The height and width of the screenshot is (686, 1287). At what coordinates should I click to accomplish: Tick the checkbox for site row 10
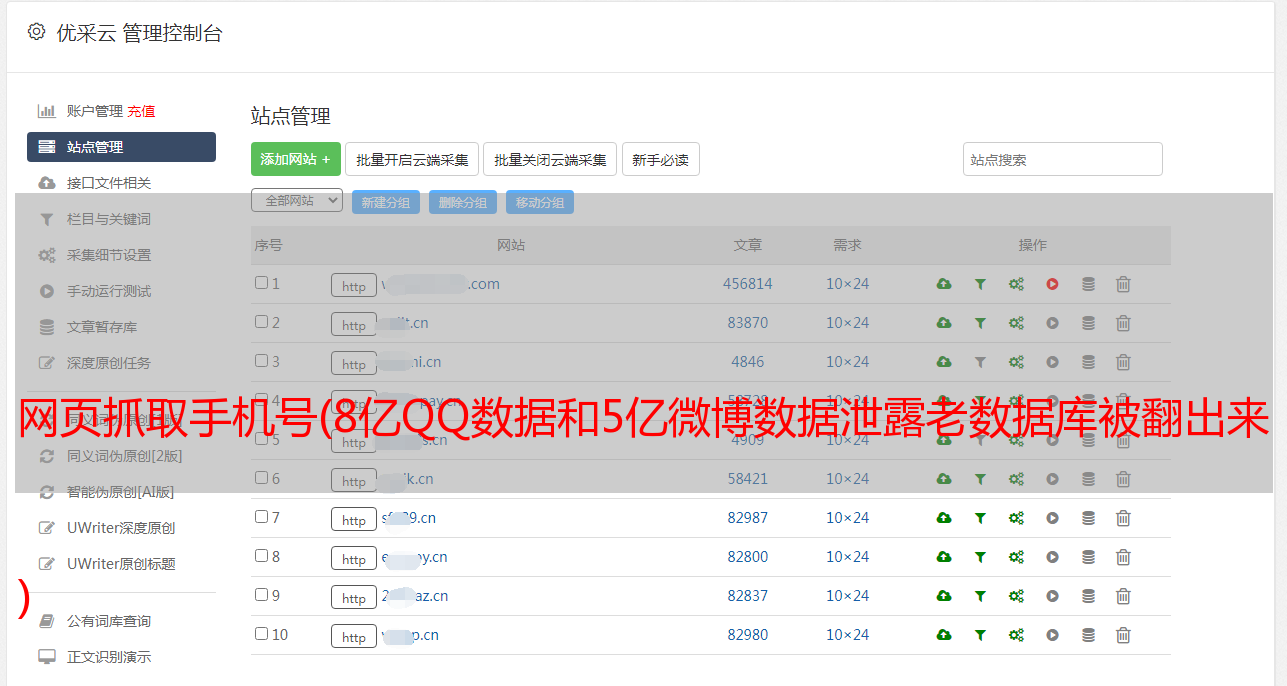click(261, 634)
